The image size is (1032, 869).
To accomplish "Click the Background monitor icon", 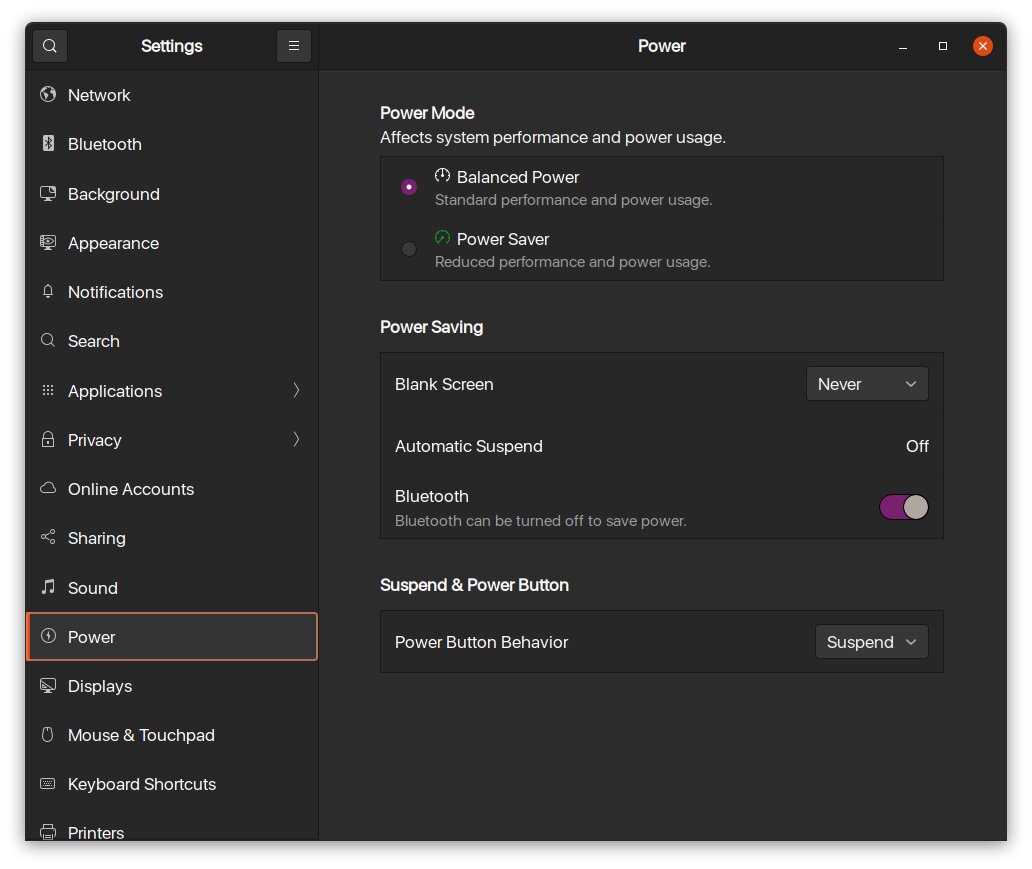I will (47, 194).
